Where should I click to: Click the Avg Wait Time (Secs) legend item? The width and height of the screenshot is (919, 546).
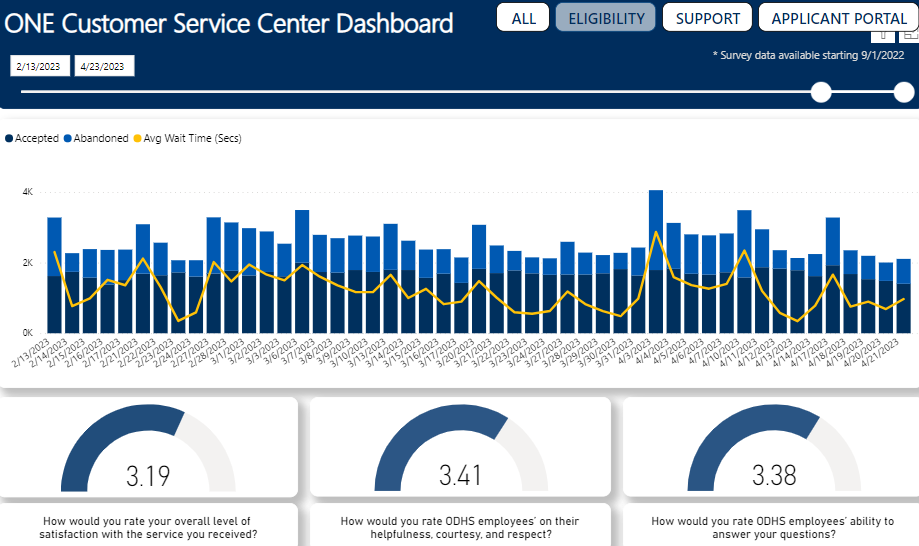coord(188,138)
